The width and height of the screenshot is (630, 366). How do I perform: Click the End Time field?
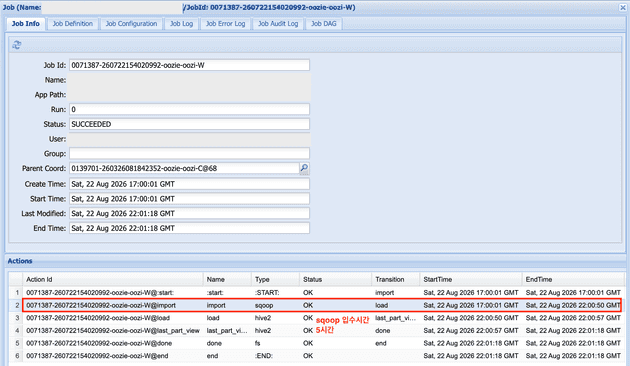pyautogui.click(x=189, y=228)
